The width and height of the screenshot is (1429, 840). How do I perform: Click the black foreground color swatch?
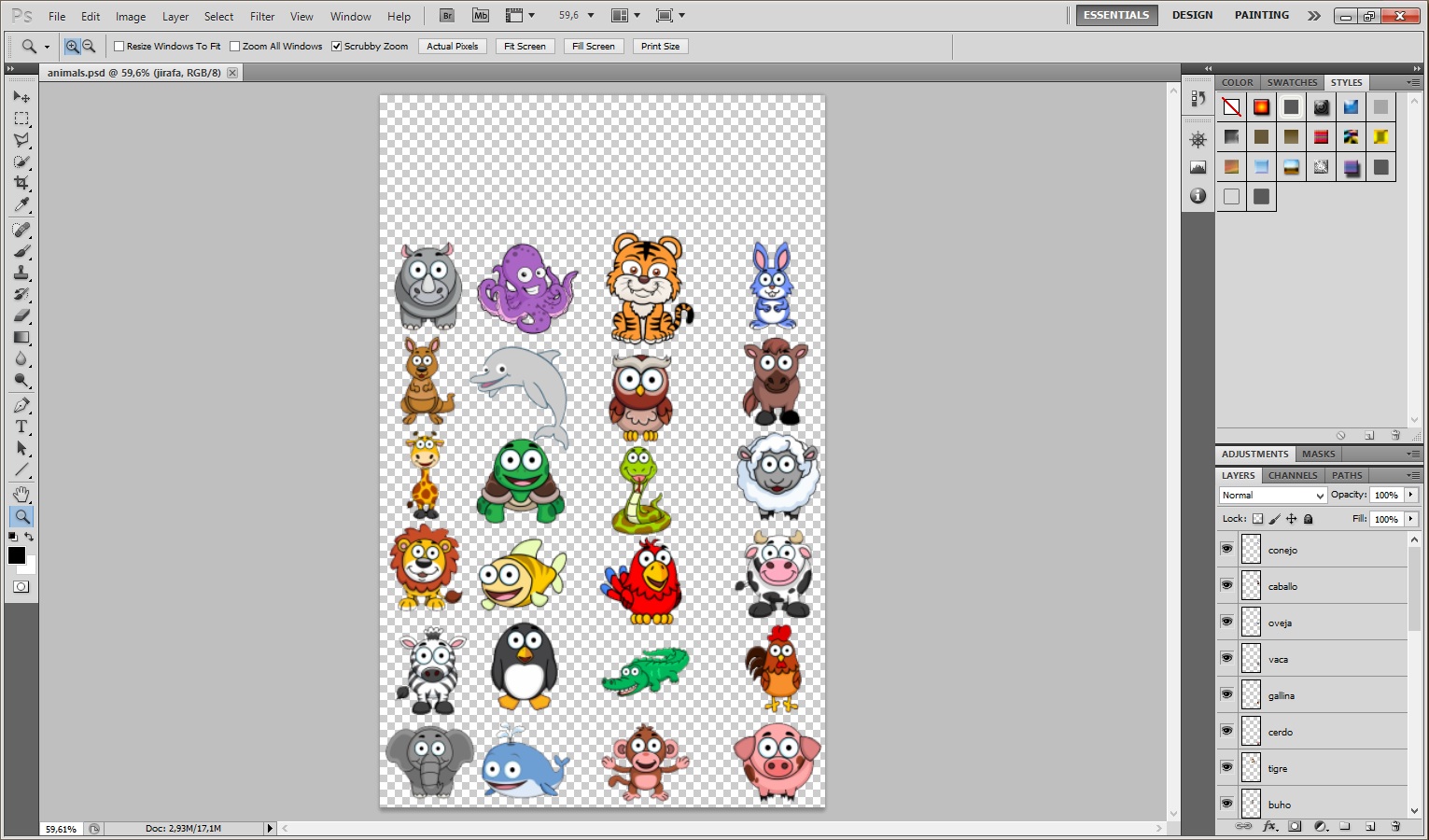[x=17, y=555]
